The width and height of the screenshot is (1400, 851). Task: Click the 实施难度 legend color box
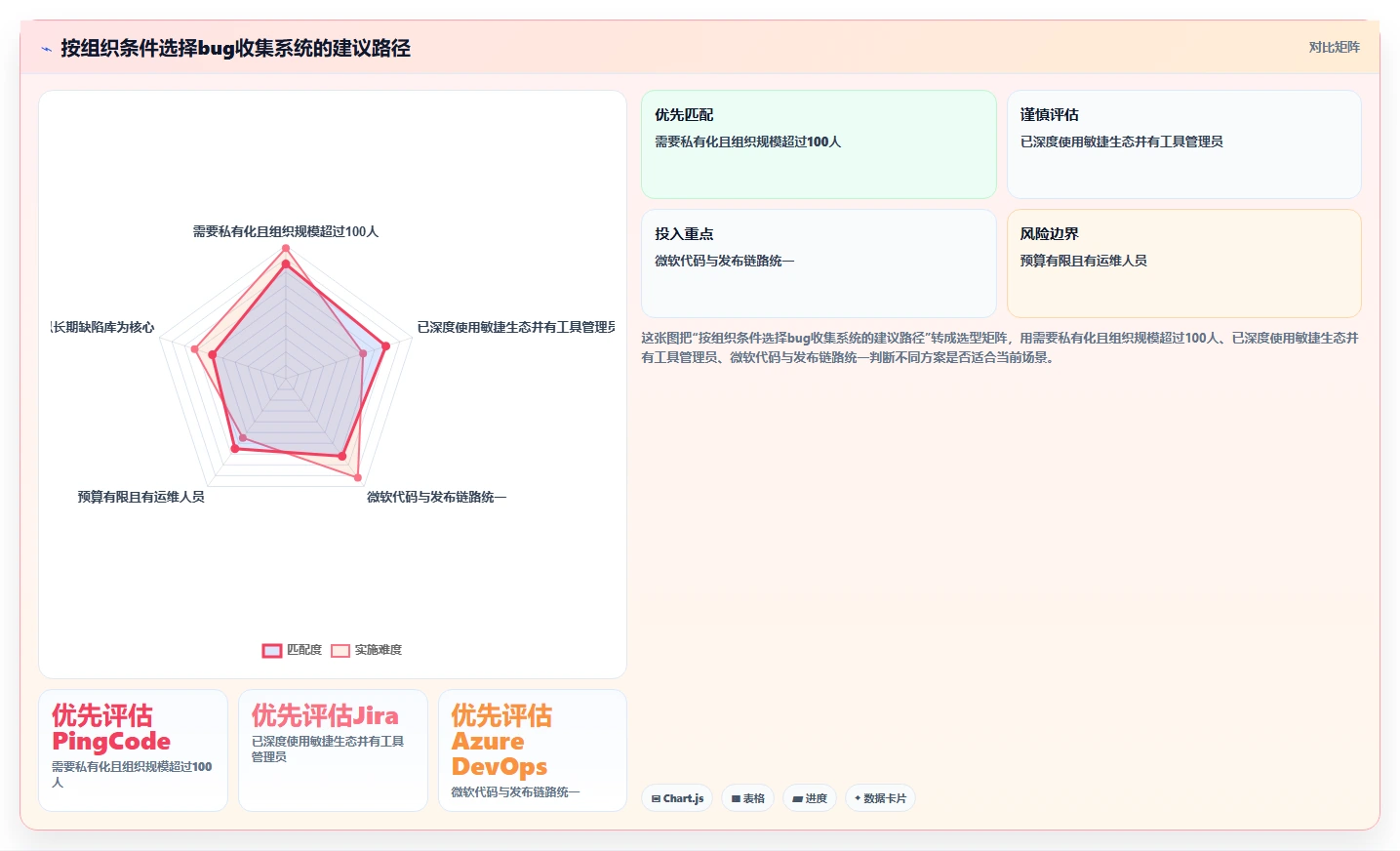pos(340,651)
